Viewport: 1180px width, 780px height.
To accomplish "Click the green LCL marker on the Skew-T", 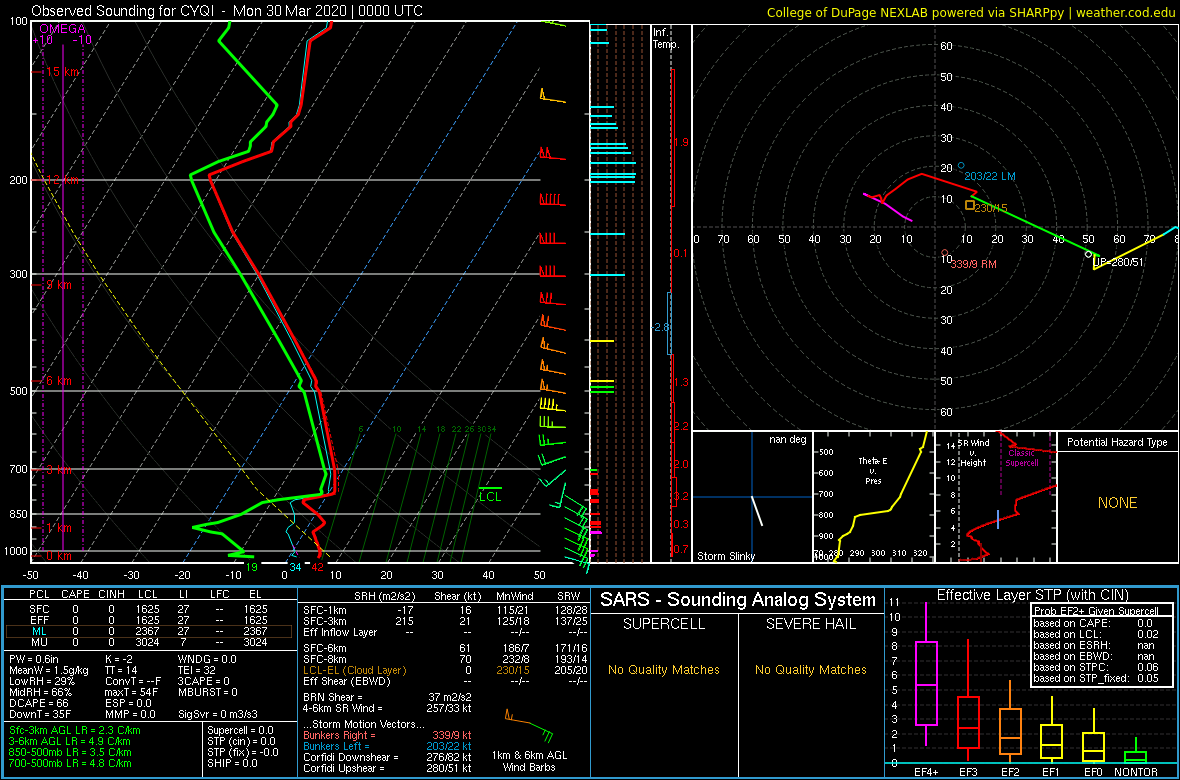I will pos(490,494).
